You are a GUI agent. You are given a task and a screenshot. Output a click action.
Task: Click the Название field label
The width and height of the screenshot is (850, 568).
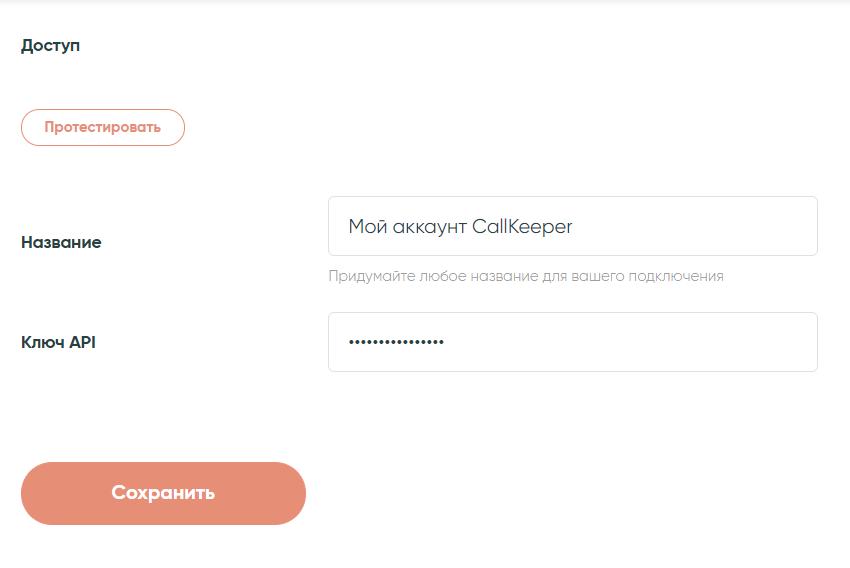(61, 242)
